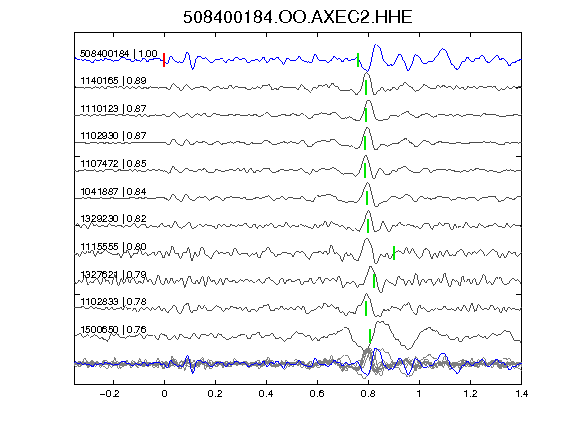The width and height of the screenshot is (576, 432).
Task: Click the green pick on trace 1500650
Action: [x=370, y=336]
